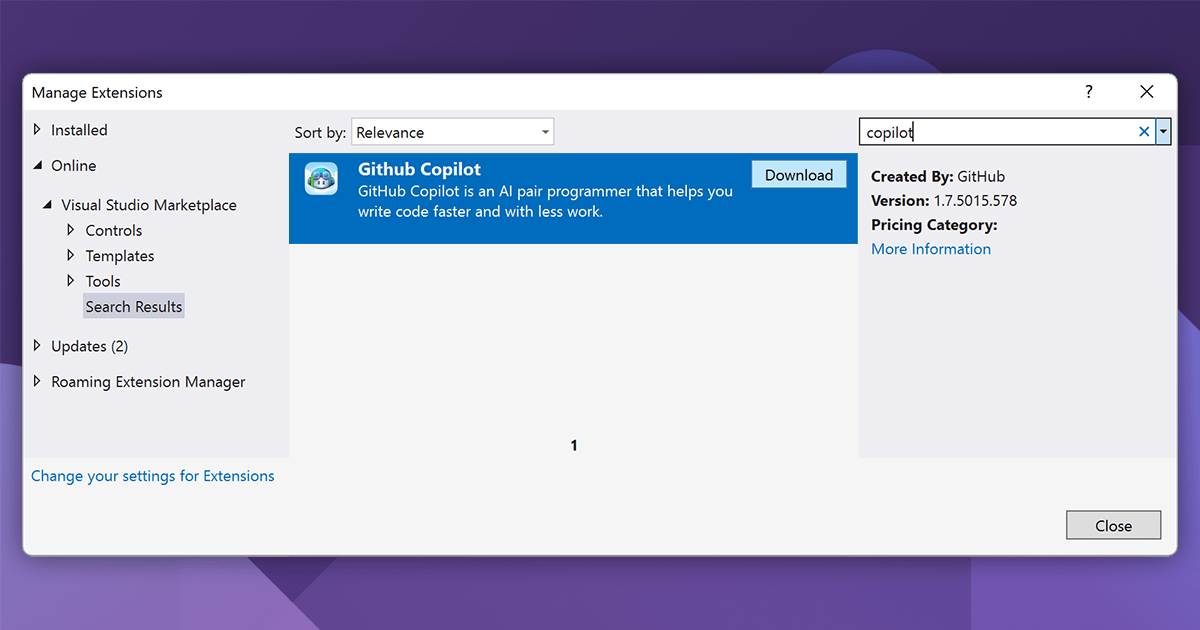Viewport: 1200px width, 630px height.
Task: Expand the Tools node
Action: click(71, 281)
